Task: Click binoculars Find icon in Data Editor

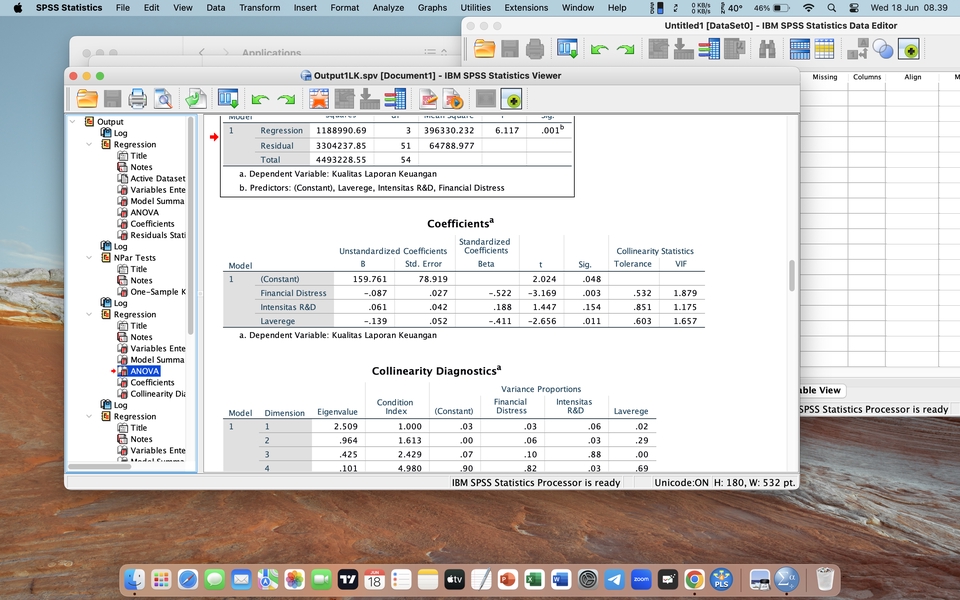Action: pyautogui.click(x=767, y=48)
